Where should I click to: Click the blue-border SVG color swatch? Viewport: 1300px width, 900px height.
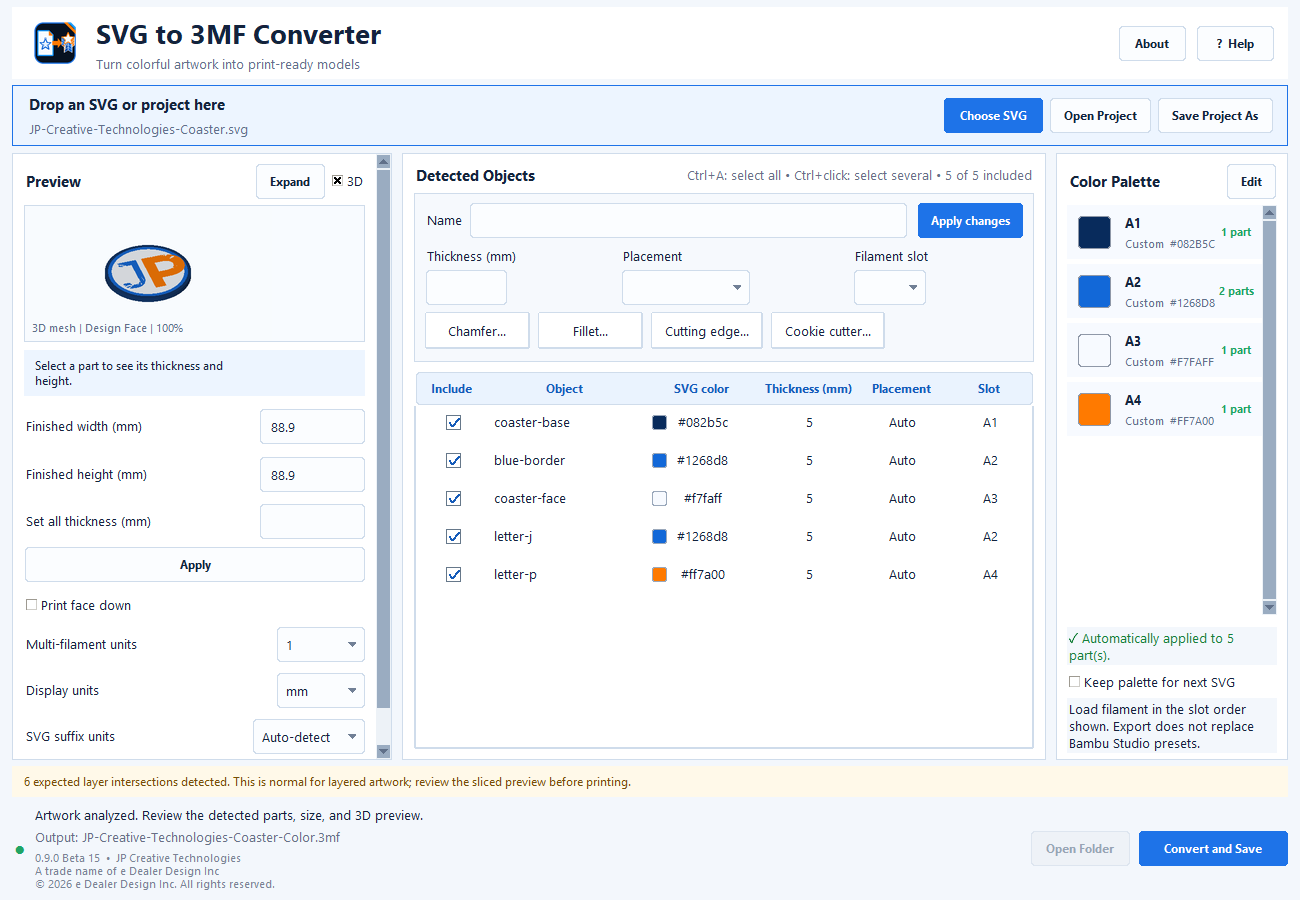click(659, 461)
